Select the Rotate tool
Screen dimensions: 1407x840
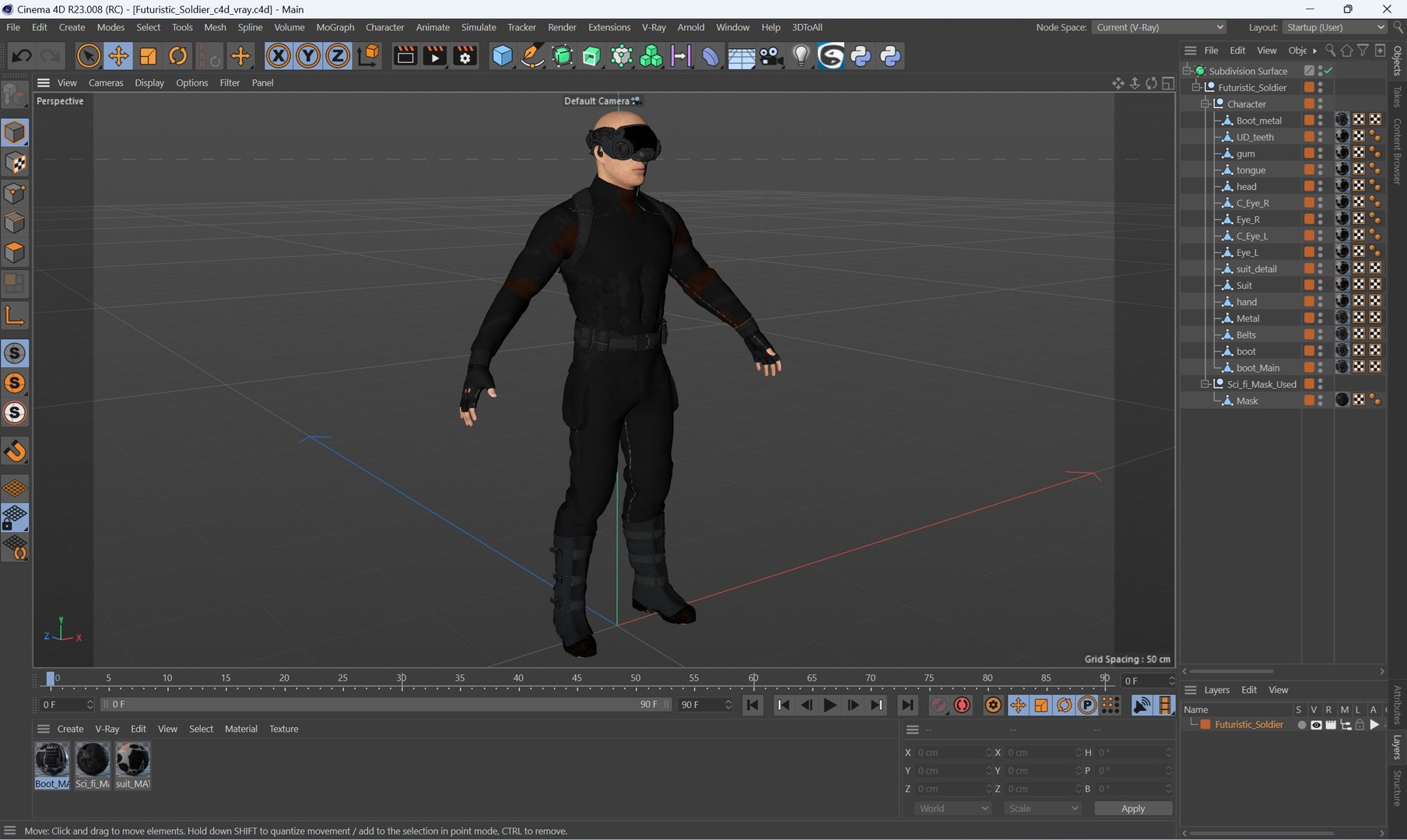[177, 56]
